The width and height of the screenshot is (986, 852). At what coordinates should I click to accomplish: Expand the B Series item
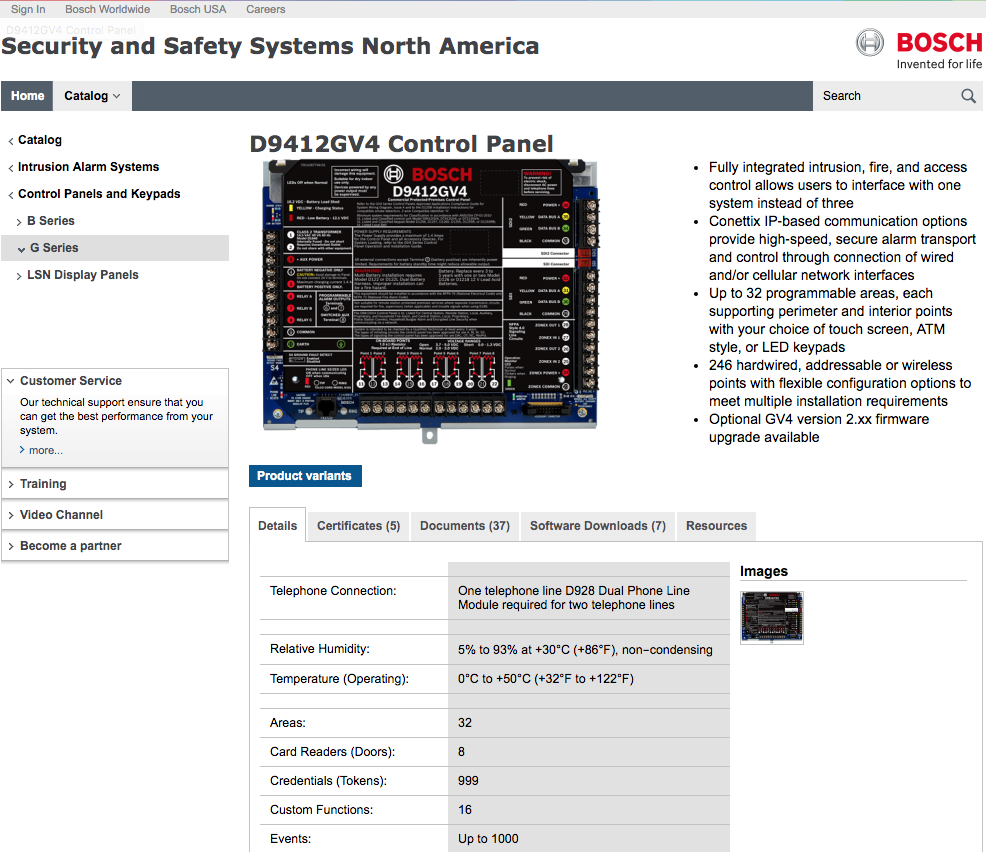tap(50, 221)
